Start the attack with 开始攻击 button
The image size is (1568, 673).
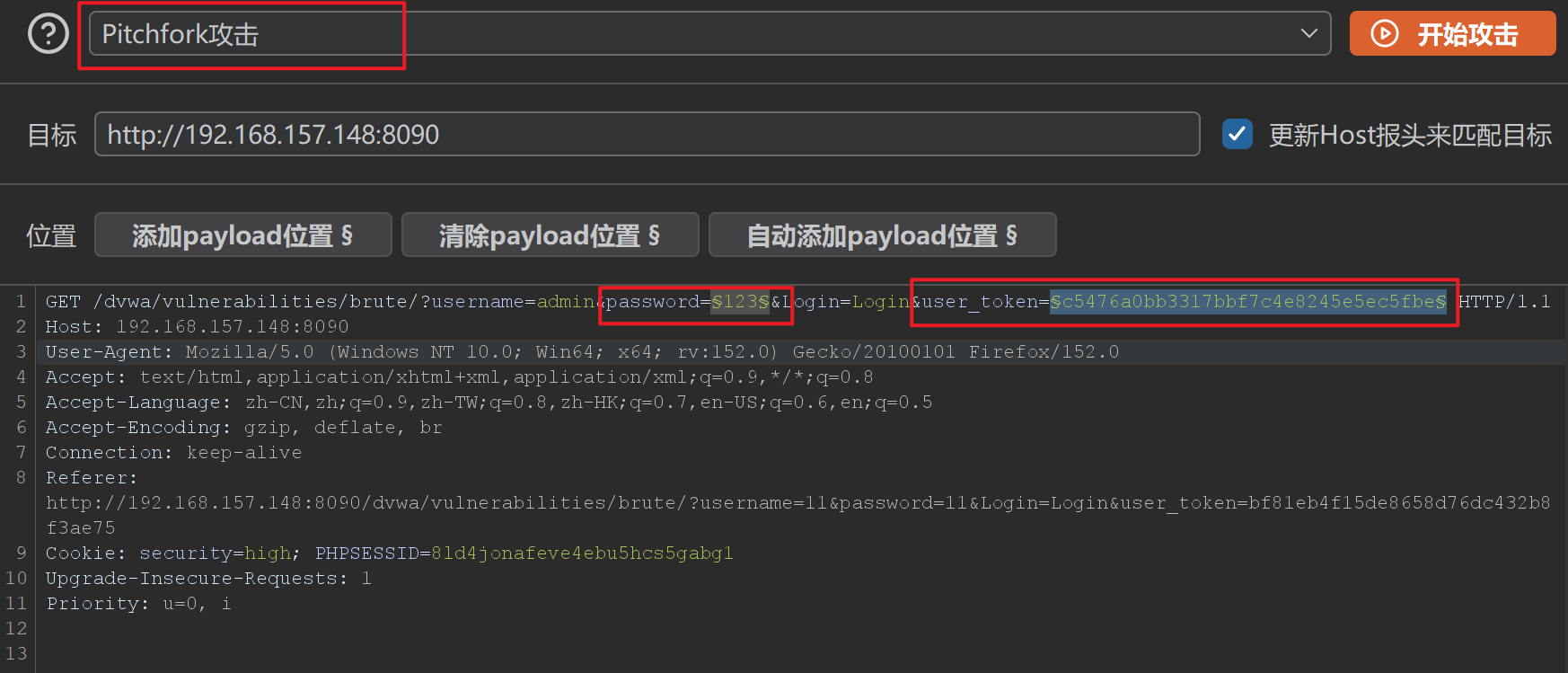click(x=1452, y=34)
